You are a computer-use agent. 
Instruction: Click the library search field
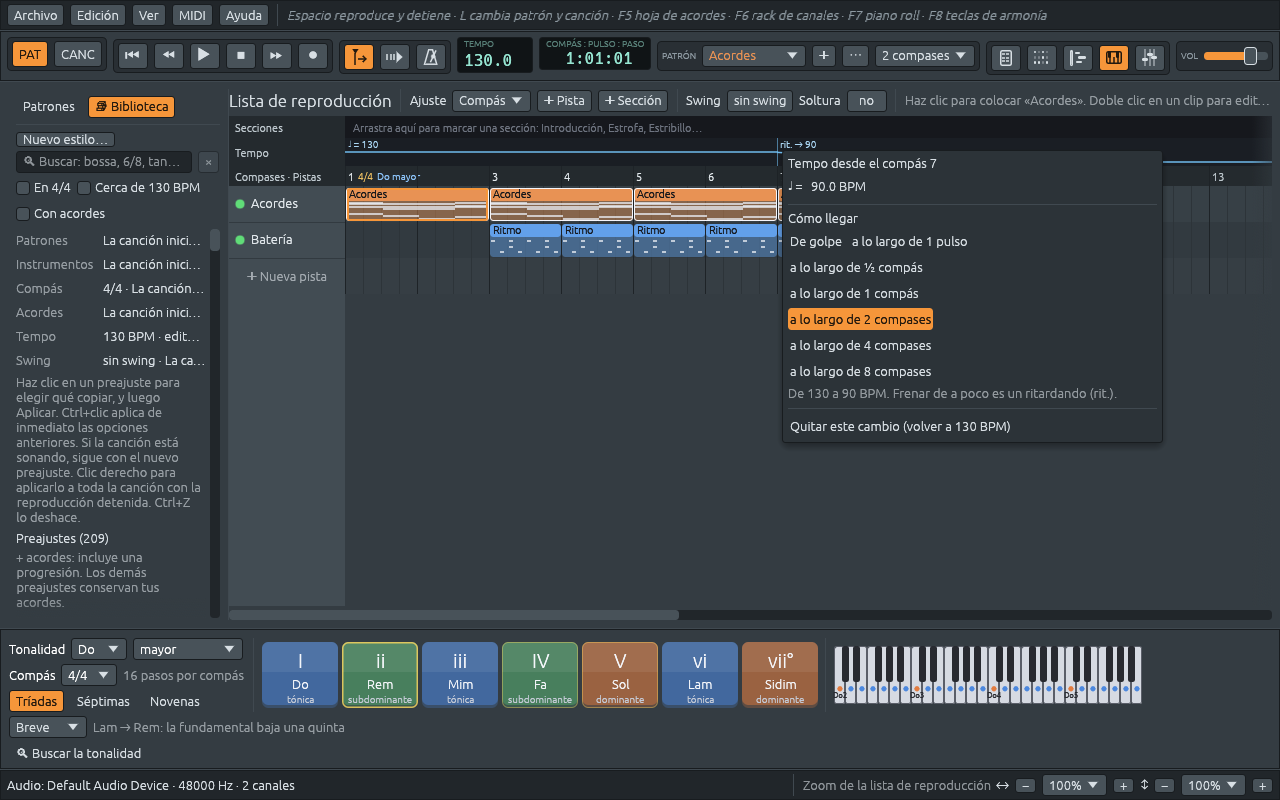pyautogui.click(x=104, y=162)
